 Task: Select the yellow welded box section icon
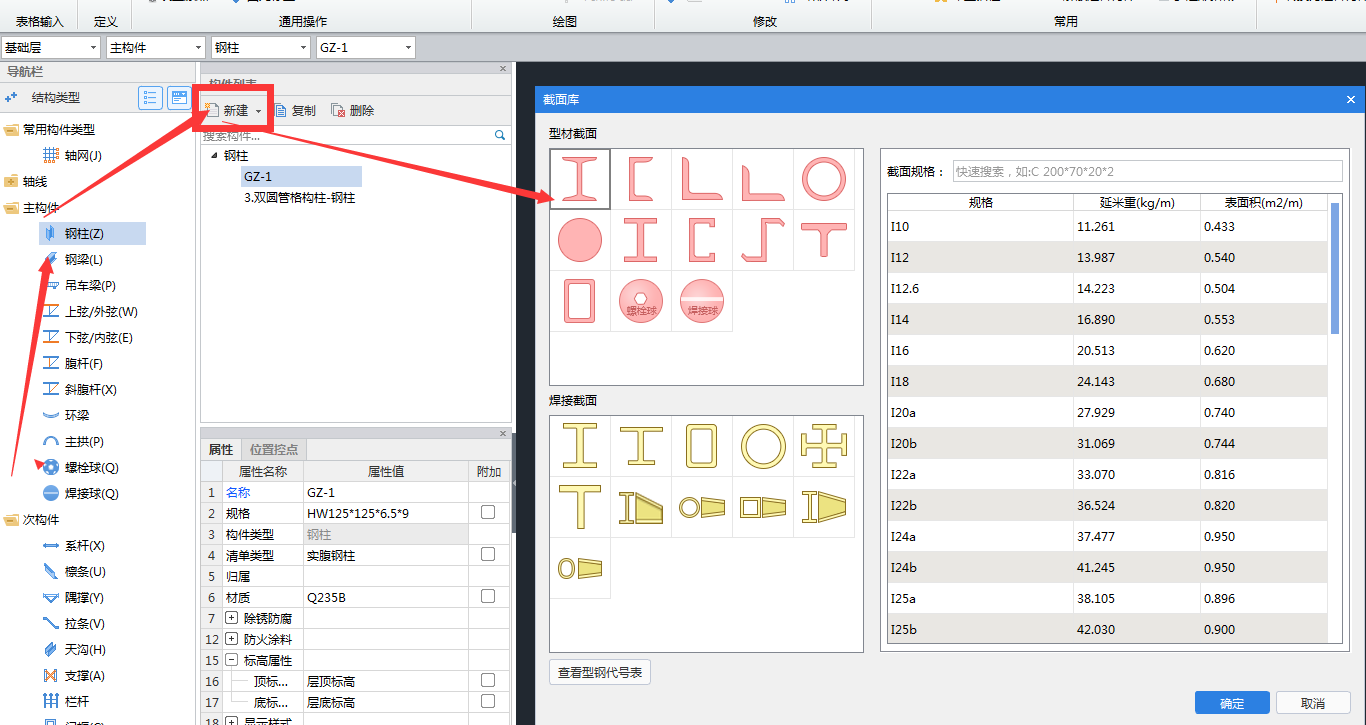(701, 446)
